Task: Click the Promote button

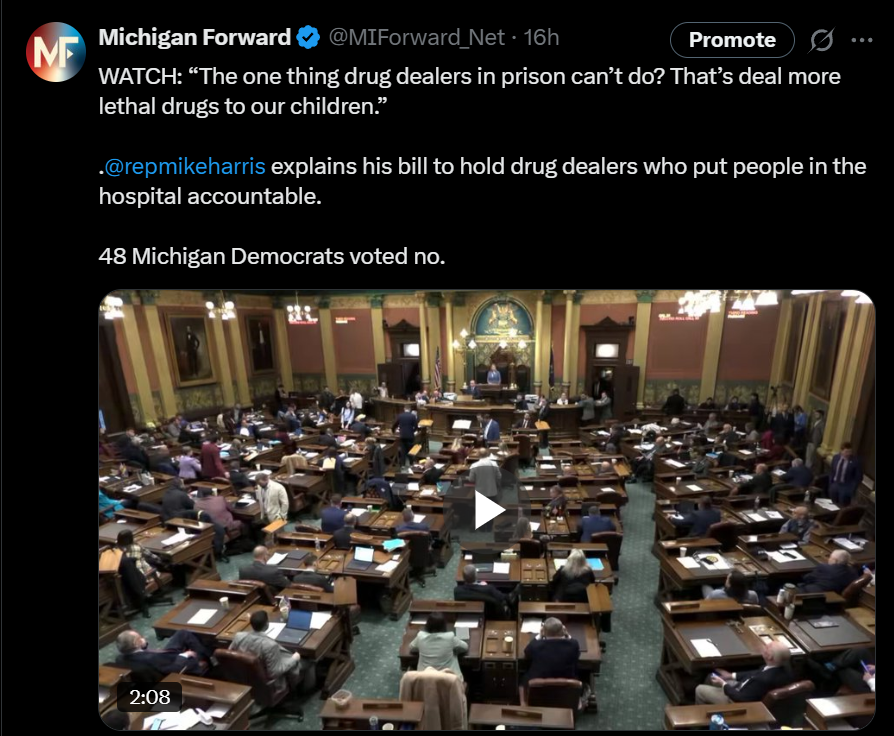Action: (x=732, y=40)
